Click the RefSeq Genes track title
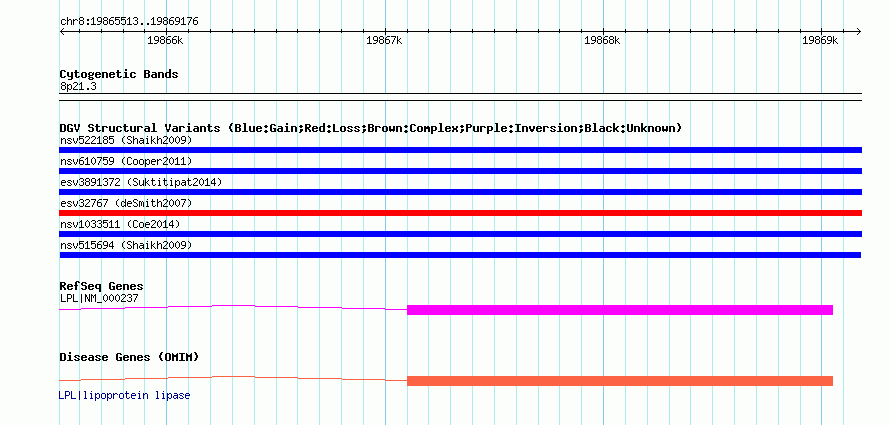Viewport: 890px width, 425px height. click(x=102, y=286)
